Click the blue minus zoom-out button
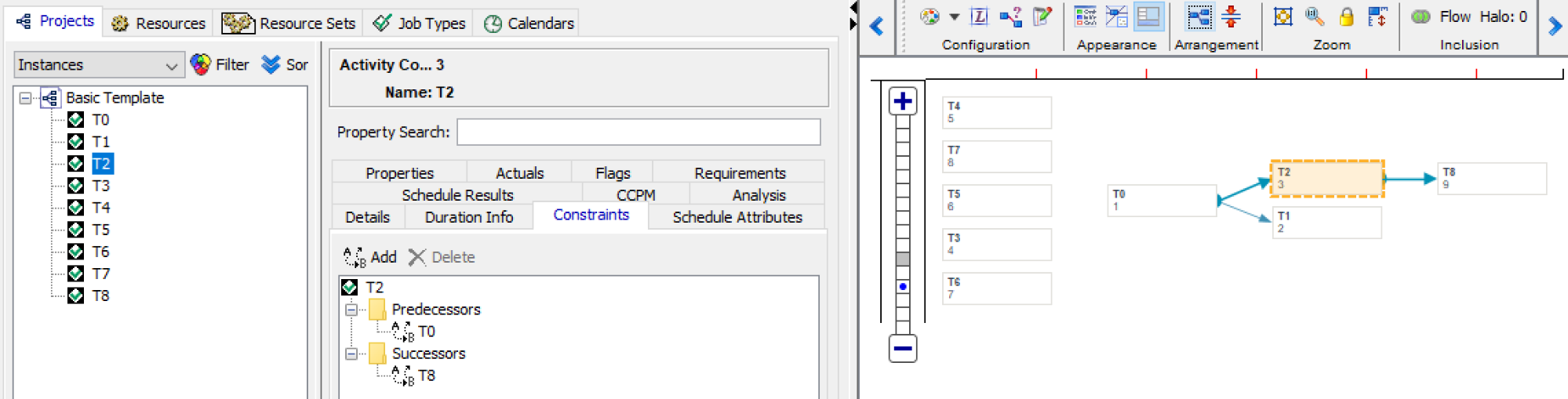Screen dimensions: 1568x399 (903, 348)
